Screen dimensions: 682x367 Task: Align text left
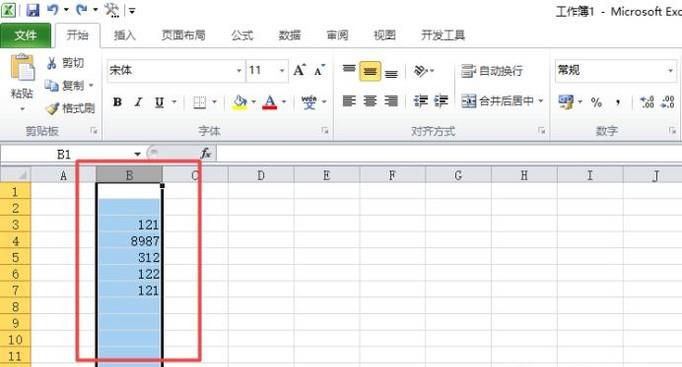(x=349, y=101)
